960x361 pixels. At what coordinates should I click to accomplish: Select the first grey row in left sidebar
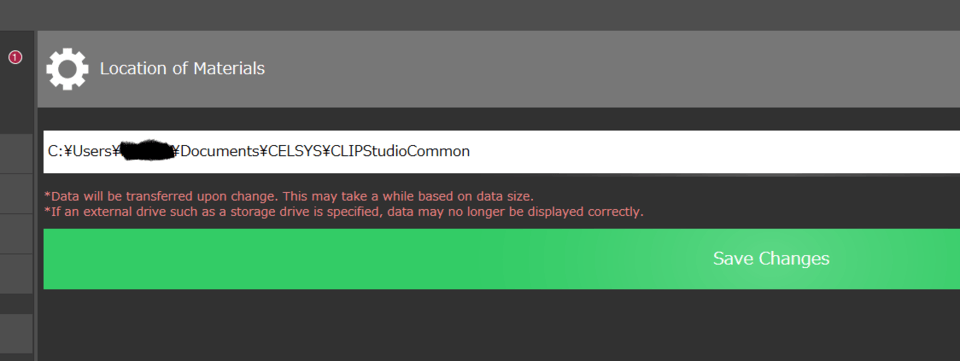[x=17, y=153]
